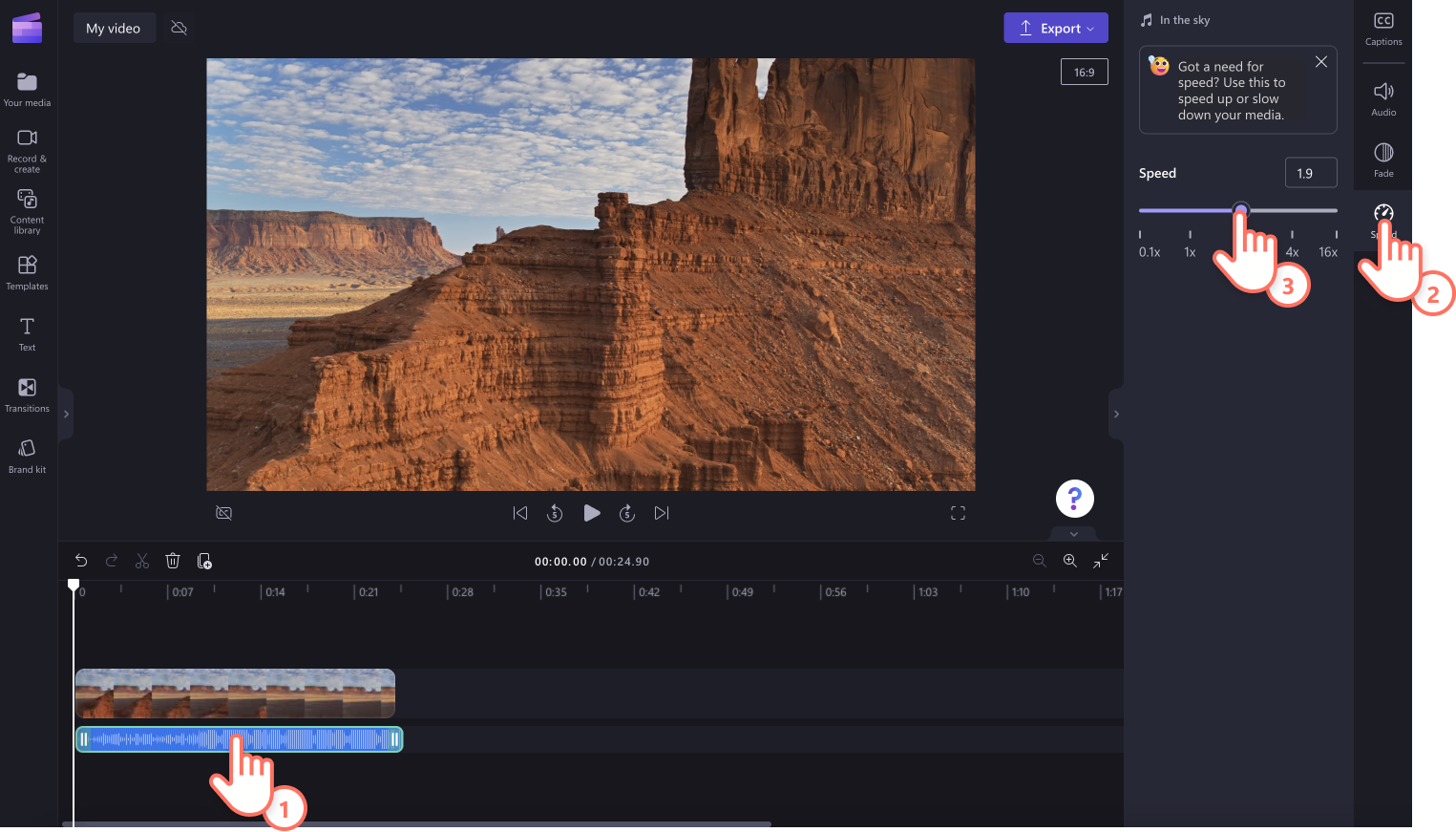Edit the My video title
1456x832 pixels.
[114, 28]
